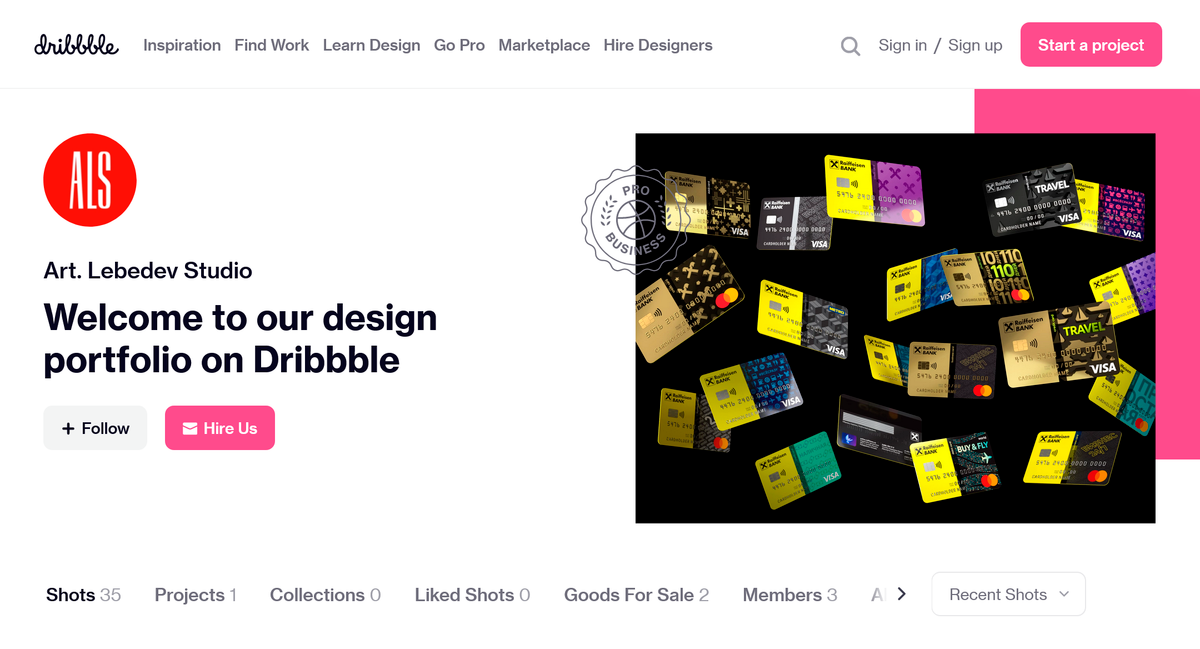Select the Goods For Sale tab

point(636,595)
